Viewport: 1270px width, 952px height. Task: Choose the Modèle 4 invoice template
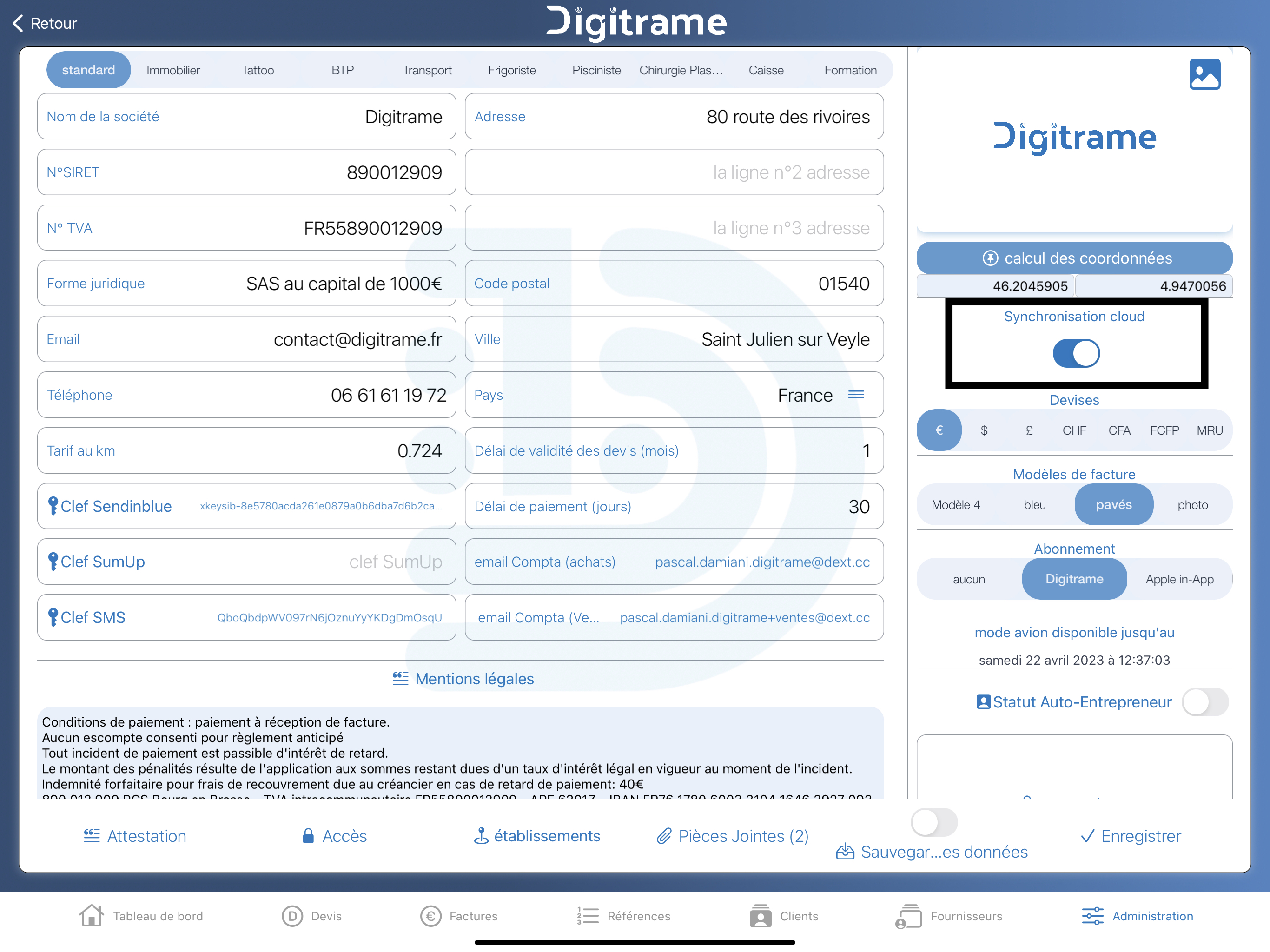(x=956, y=505)
